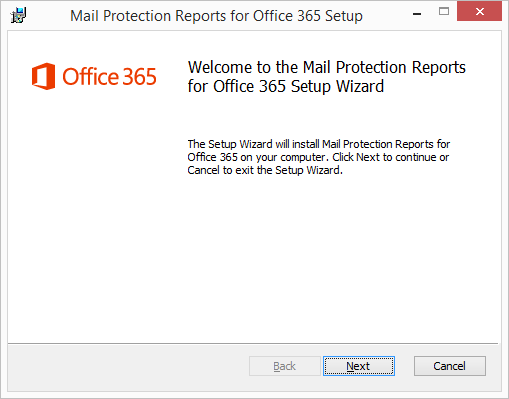The height and width of the screenshot is (399, 509).
Task: Click the window title bar text
Action: click(216, 16)
